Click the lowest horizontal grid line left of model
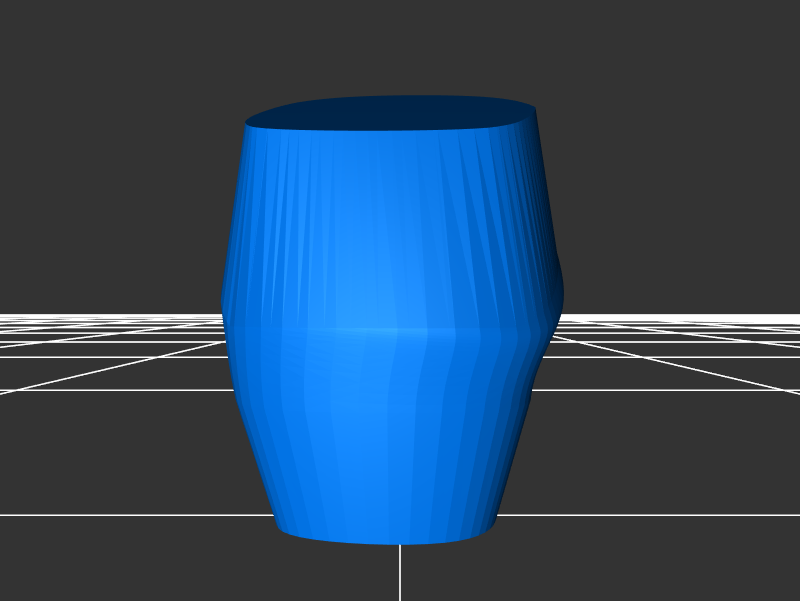 click(130, 515)
